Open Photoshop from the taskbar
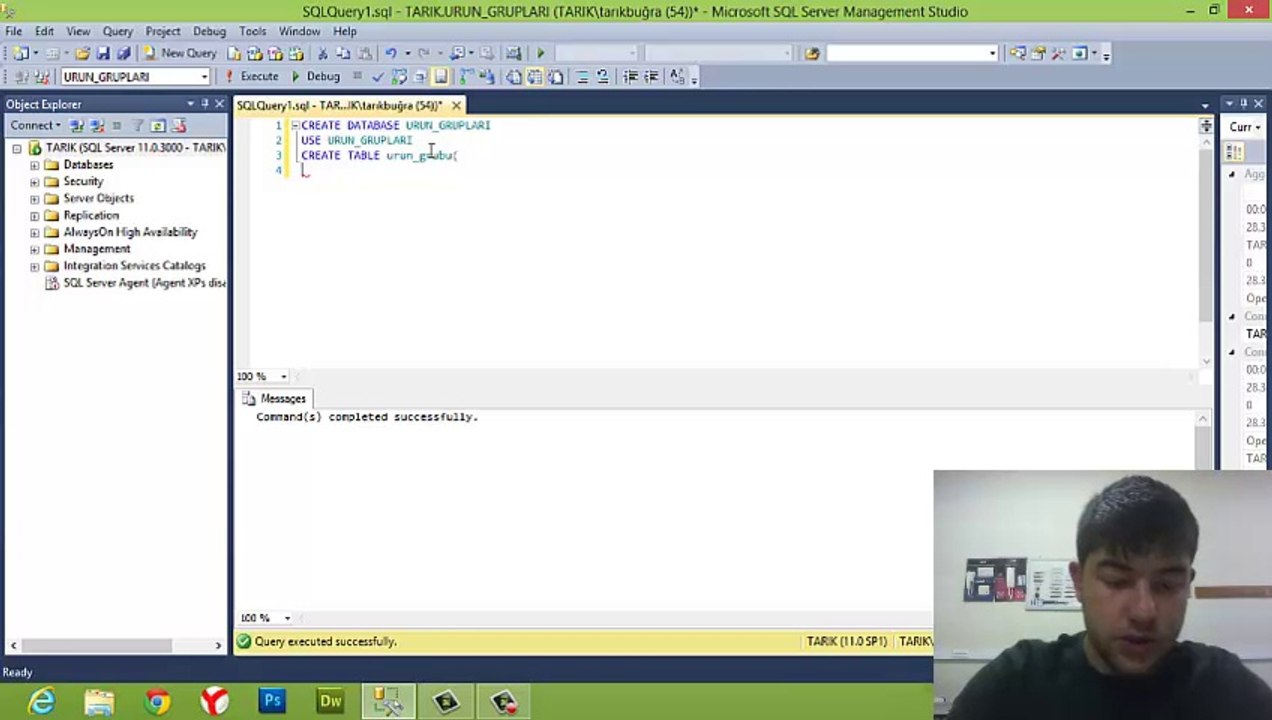Screen dimensions: 1272x720 [273, 702]
